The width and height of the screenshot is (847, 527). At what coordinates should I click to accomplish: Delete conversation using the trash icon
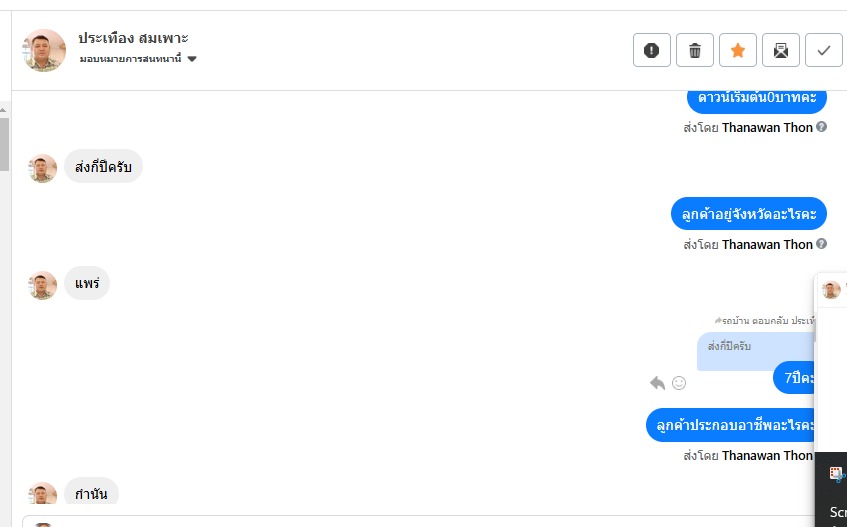point(695,50)
